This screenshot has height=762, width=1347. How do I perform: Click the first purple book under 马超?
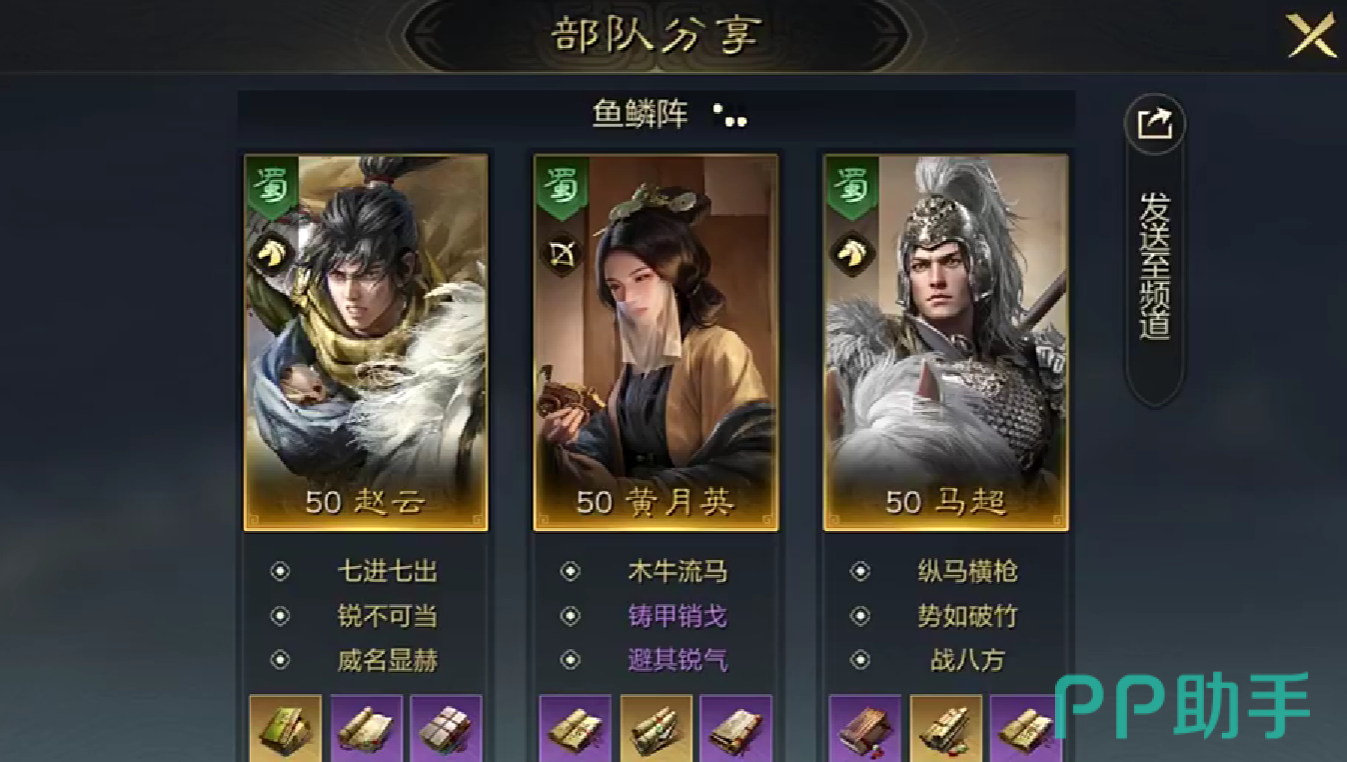point(865,729)
